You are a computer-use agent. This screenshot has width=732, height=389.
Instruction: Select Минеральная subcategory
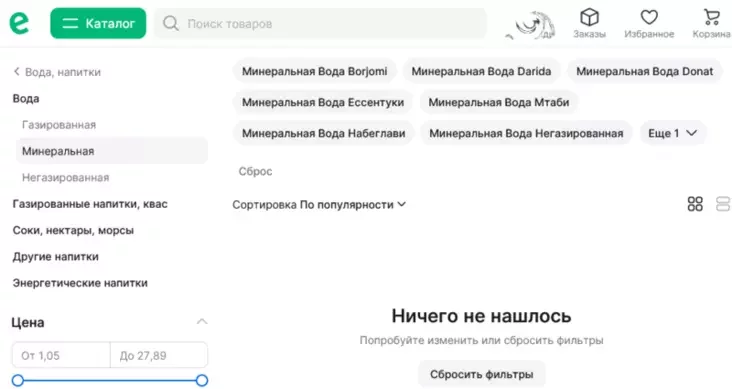coord(112,151)
